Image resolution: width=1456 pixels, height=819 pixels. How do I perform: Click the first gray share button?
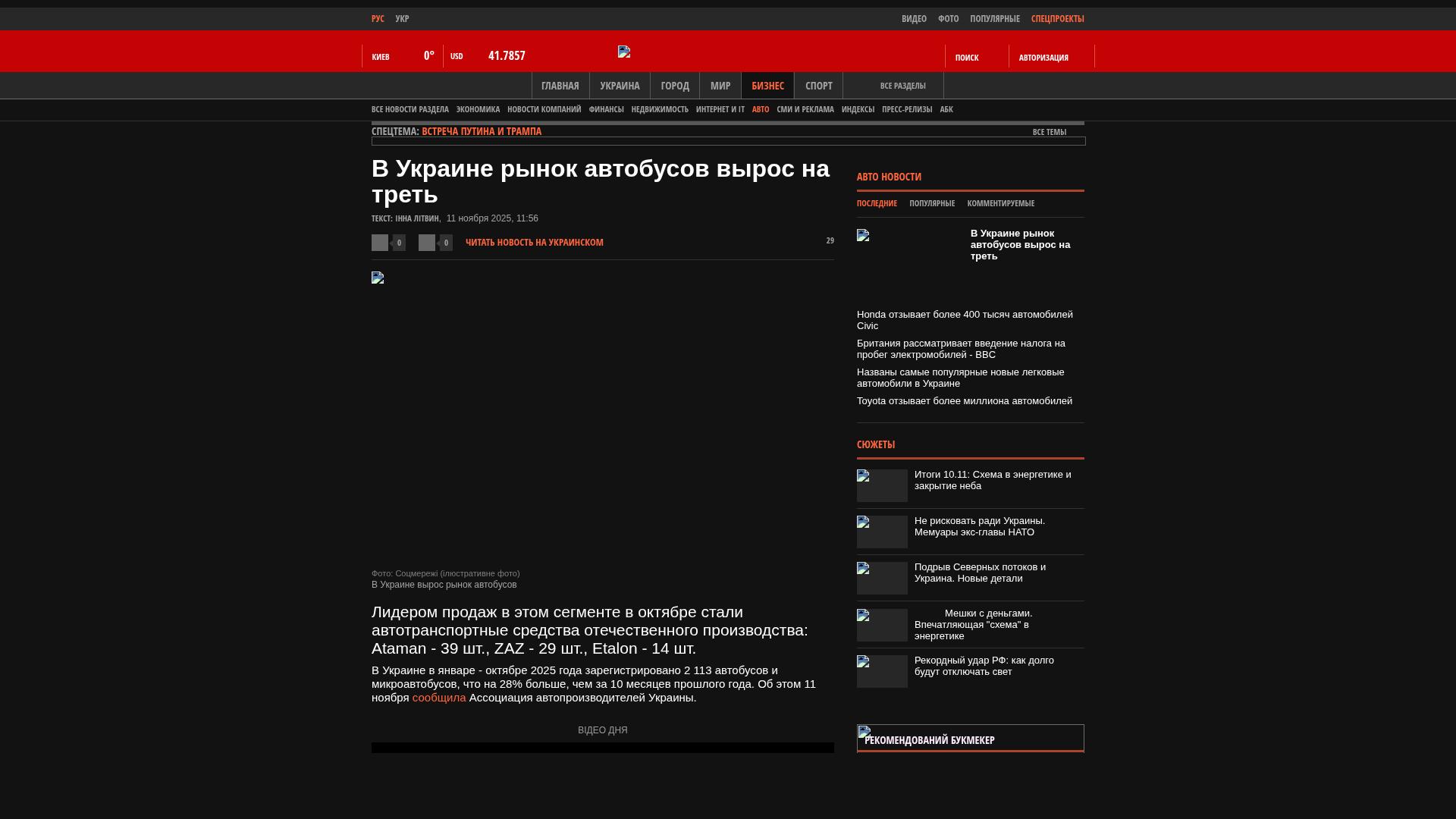(x=380, y=243)
